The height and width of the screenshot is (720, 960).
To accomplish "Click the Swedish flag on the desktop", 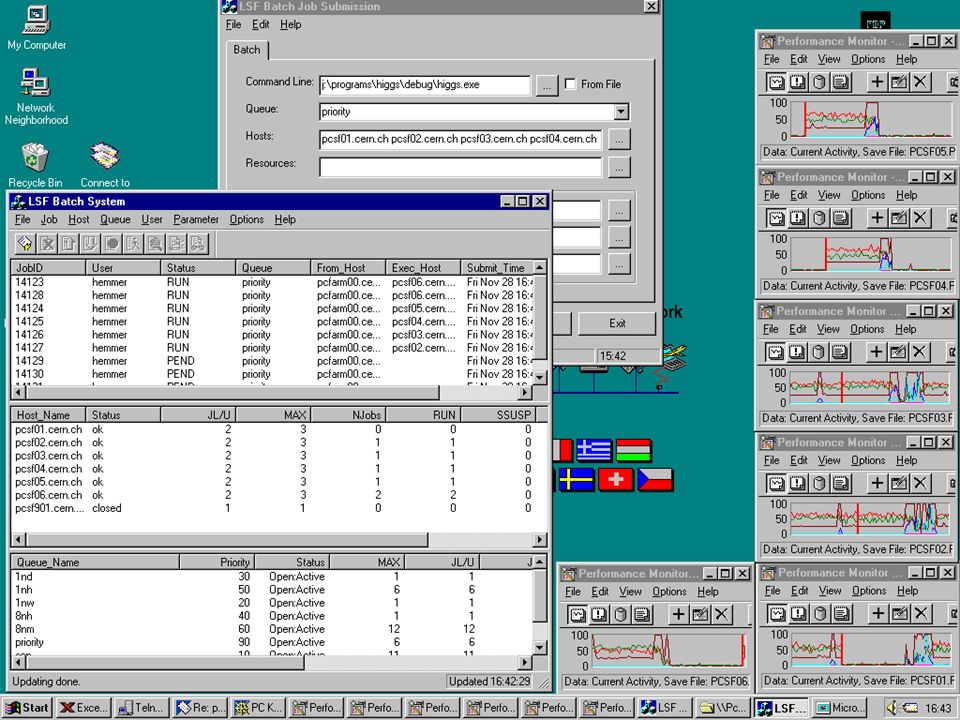I will (576, 480).
